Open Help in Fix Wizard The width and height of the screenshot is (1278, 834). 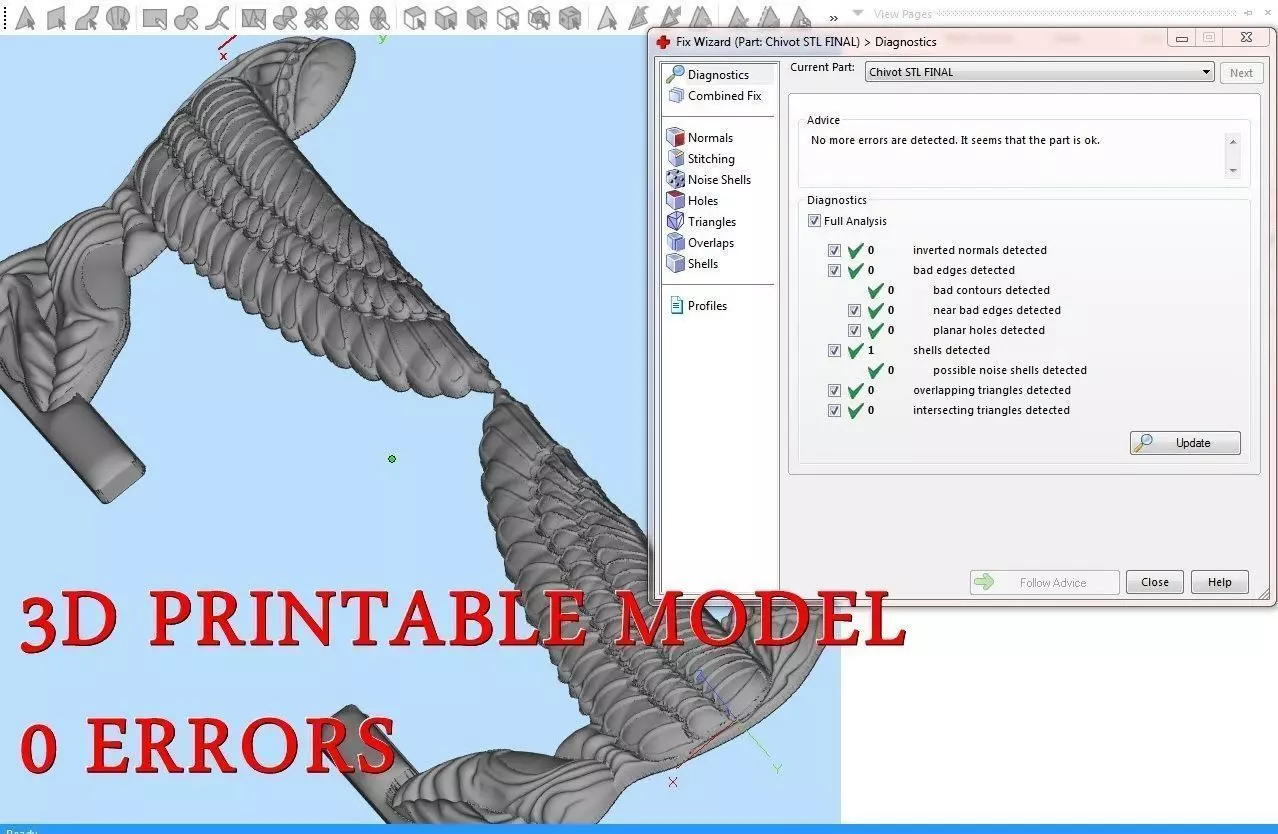pos(1220,582)
